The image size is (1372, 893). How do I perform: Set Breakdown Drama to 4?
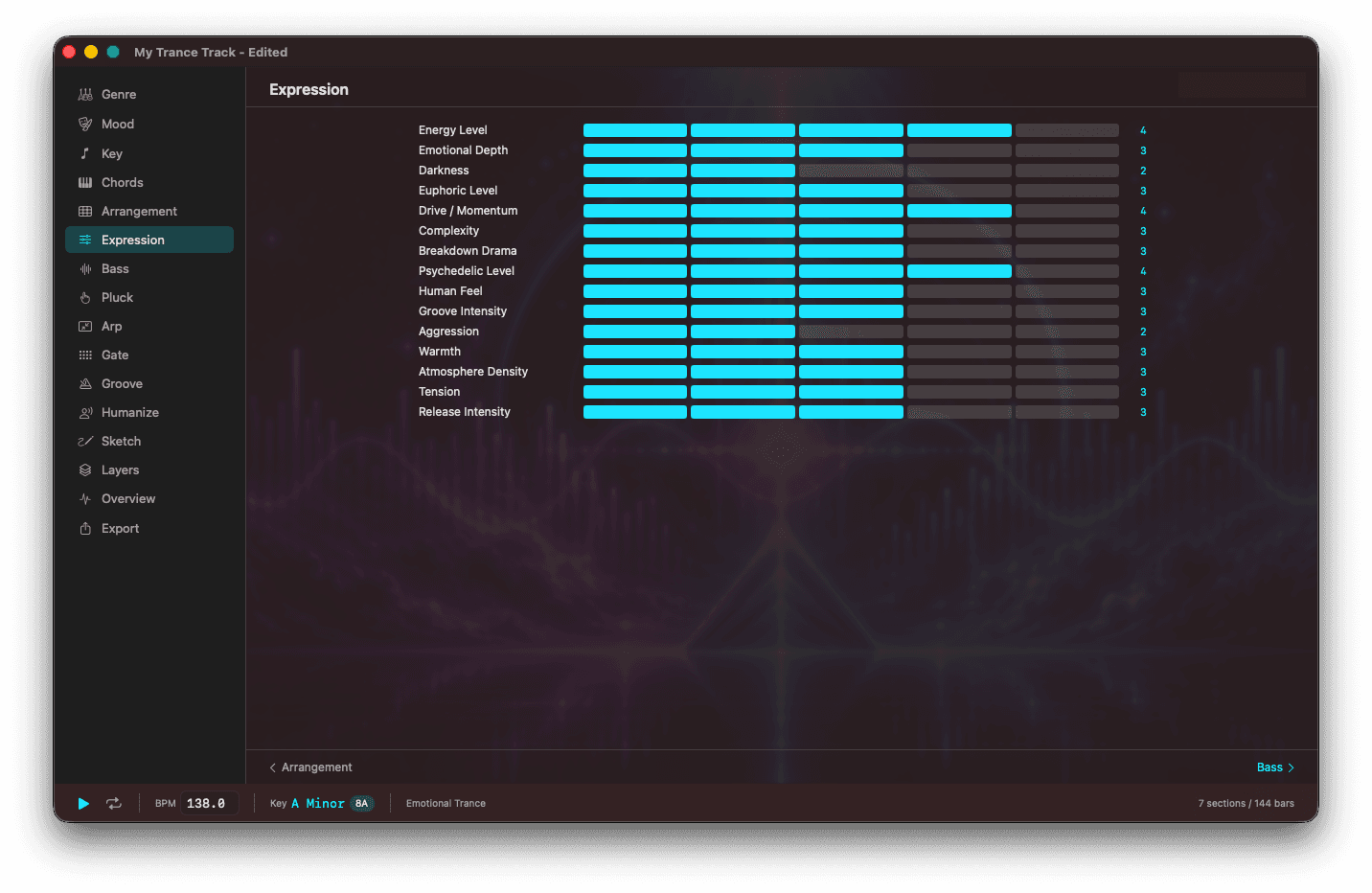[x=959, y=251]
